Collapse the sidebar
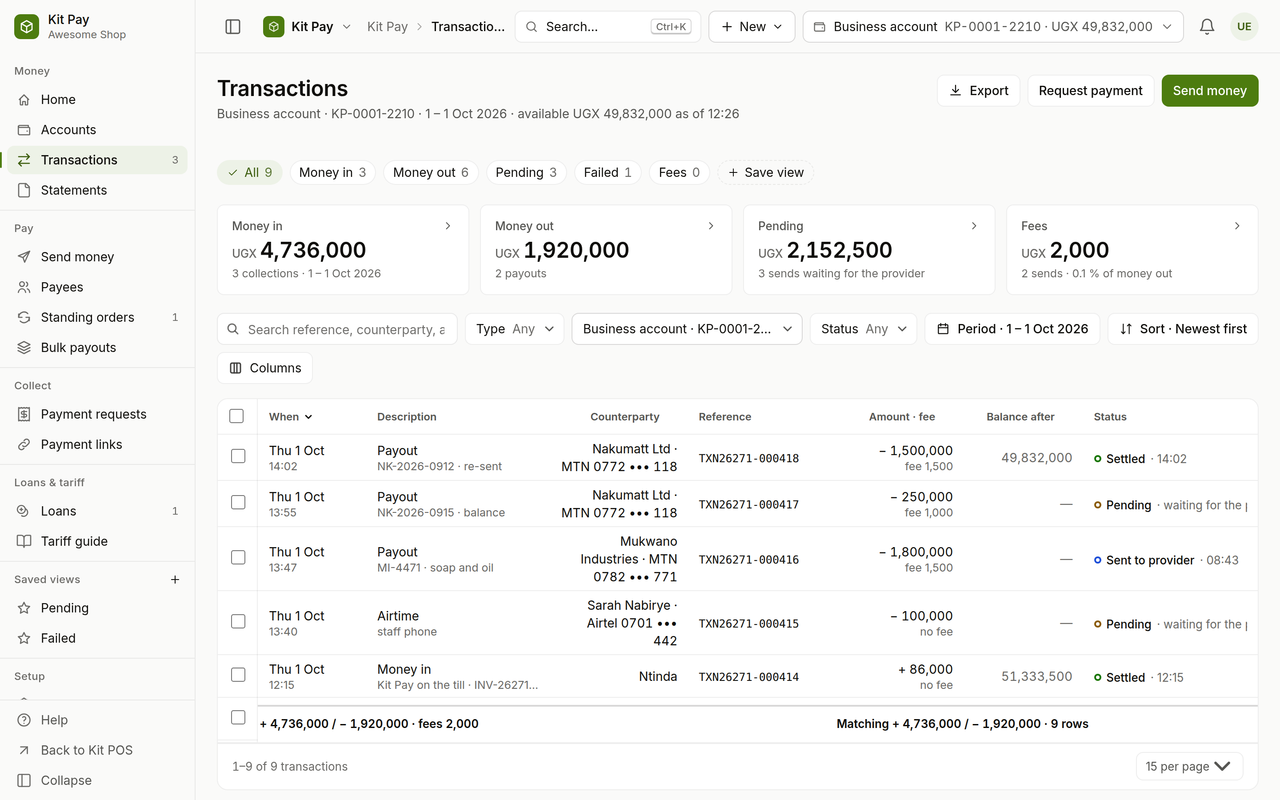Viewport: 1280px width, 800px height. [x=97, y=780]
